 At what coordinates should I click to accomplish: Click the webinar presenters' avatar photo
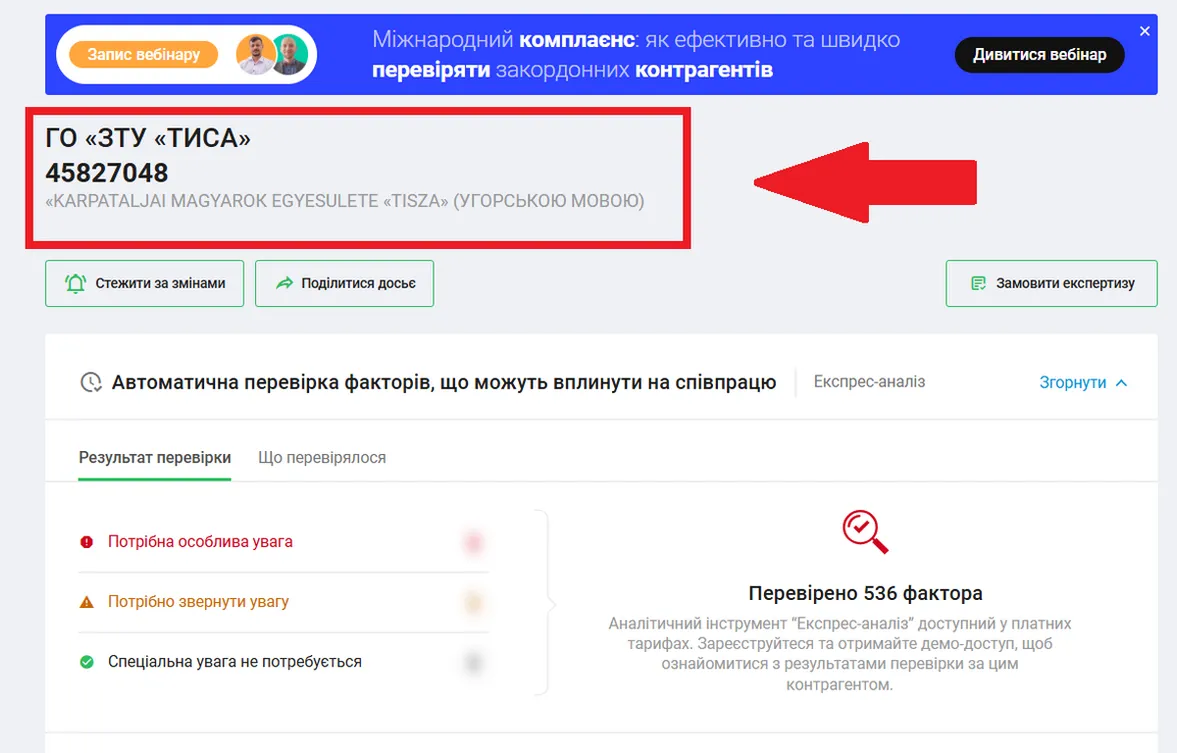(x=273, y=54)
